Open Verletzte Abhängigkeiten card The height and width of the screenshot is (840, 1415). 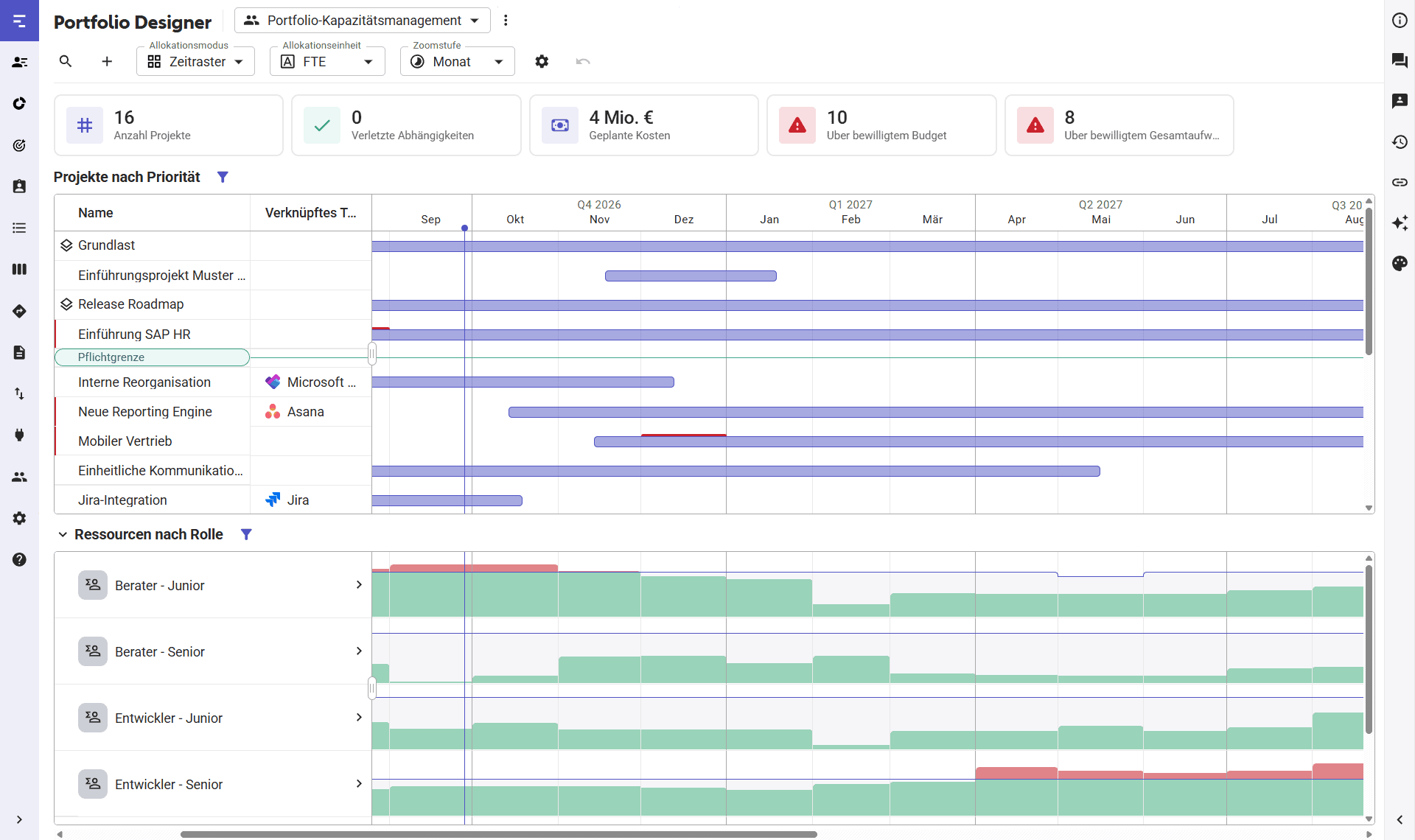coord(406,125)
